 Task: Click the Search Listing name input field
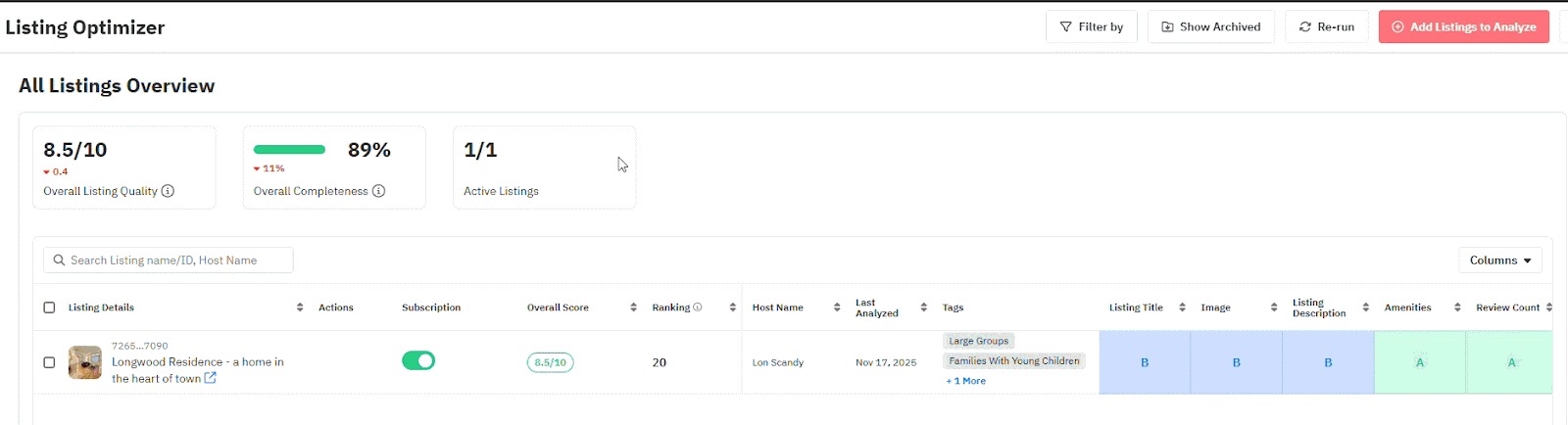169,260
